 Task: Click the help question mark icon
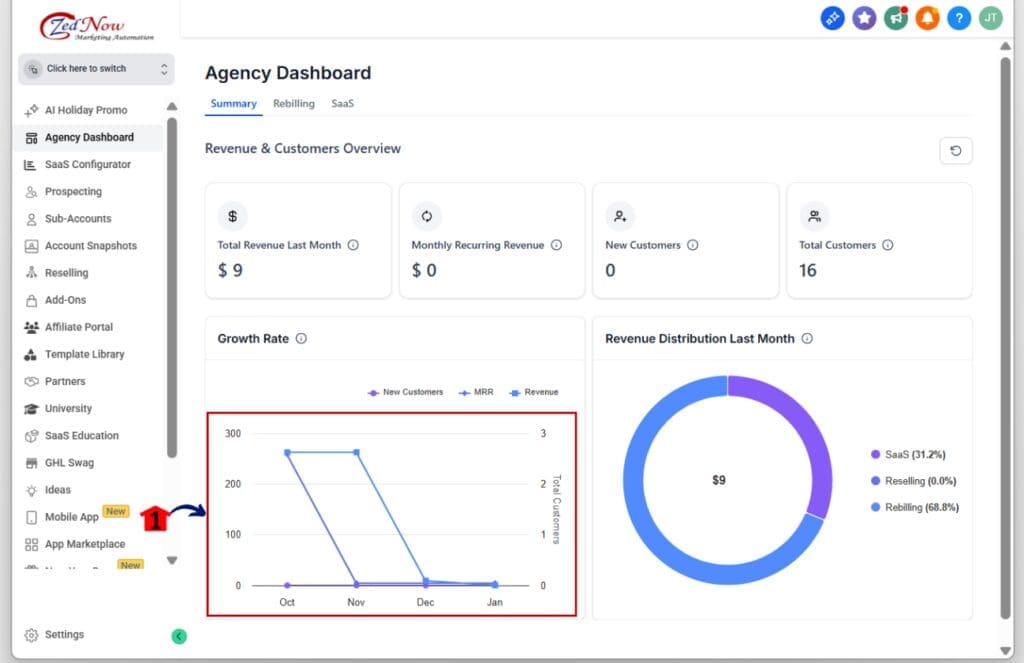coord(959,18)
